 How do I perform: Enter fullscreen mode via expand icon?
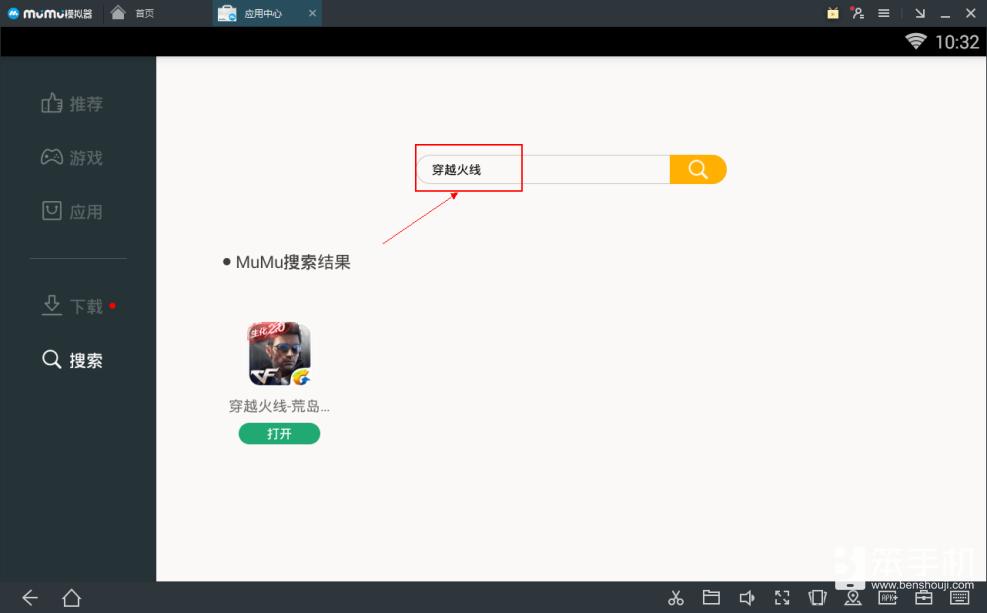[782, 597]
